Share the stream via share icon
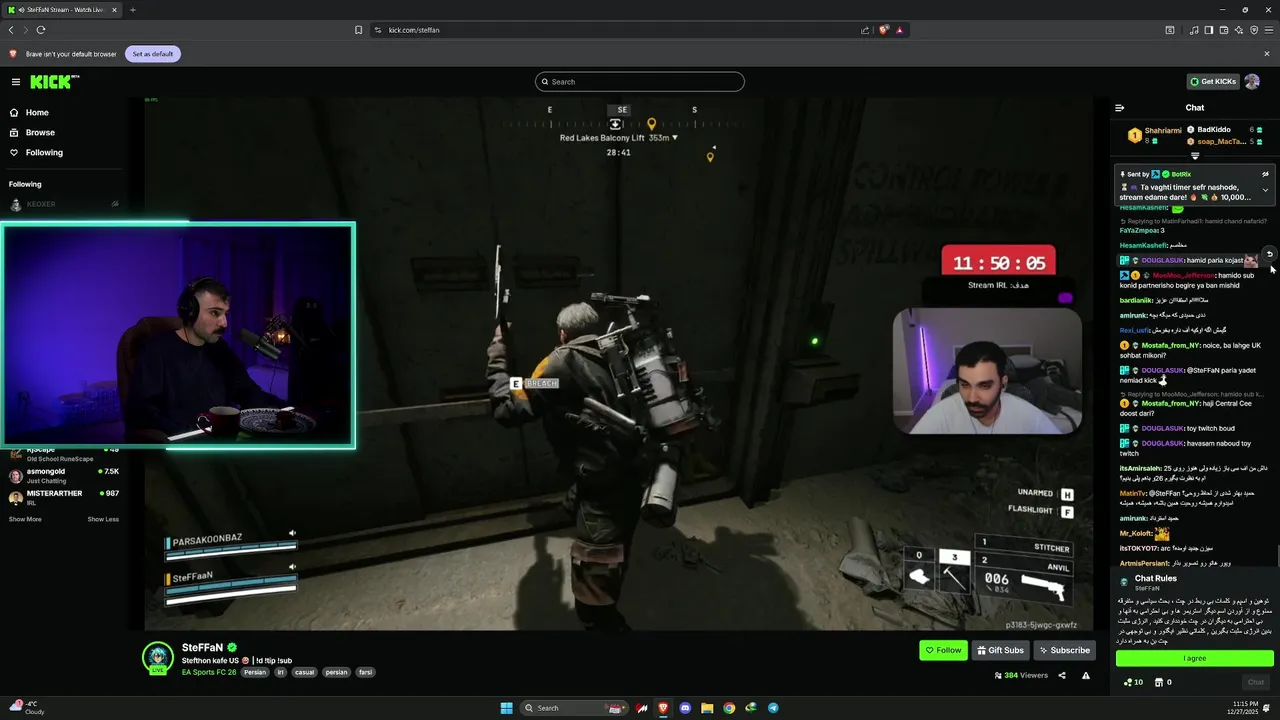Viewport: 1280px width, 720px height. [x=1062, y=676]
